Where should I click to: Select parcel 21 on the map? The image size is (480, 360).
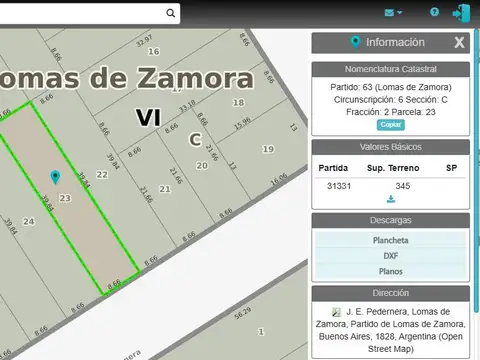(165, 189)
